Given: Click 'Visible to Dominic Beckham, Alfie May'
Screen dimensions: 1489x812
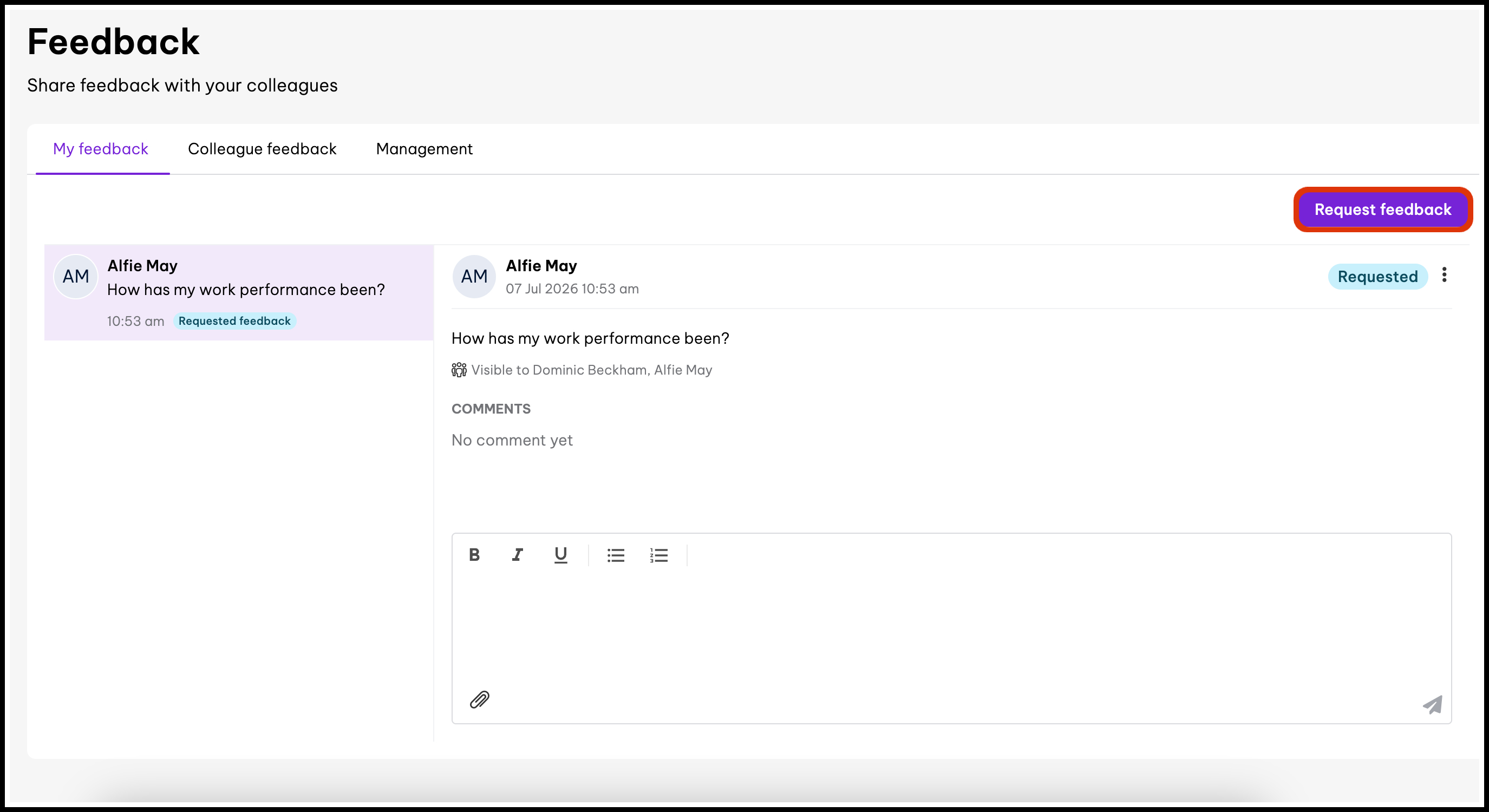Looking at the screenshot, I should tap(591, 370).
